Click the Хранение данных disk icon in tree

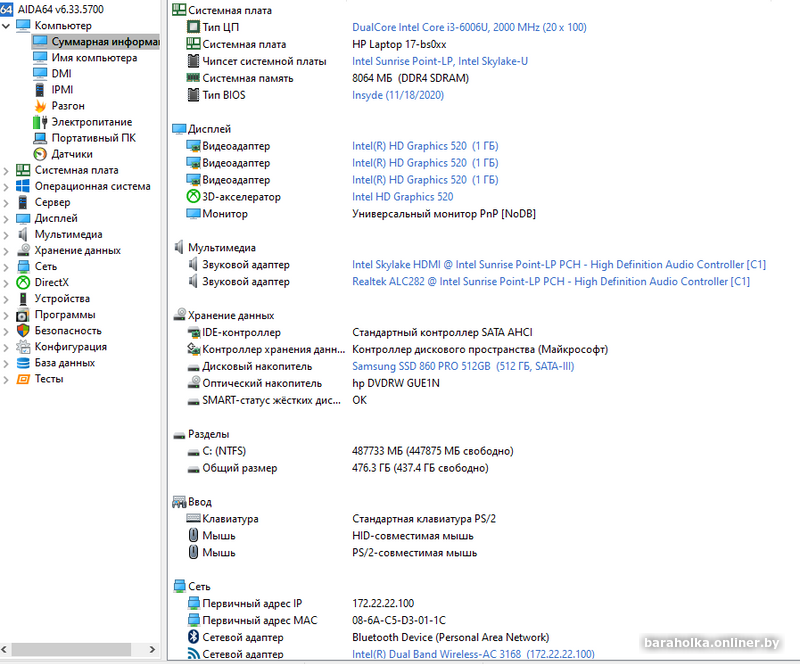pyautogui.click(x=23, y=251)
